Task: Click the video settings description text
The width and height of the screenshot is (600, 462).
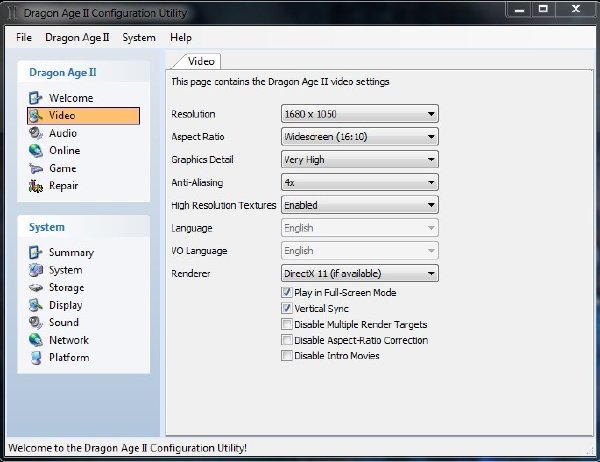Action: point(280,82)
